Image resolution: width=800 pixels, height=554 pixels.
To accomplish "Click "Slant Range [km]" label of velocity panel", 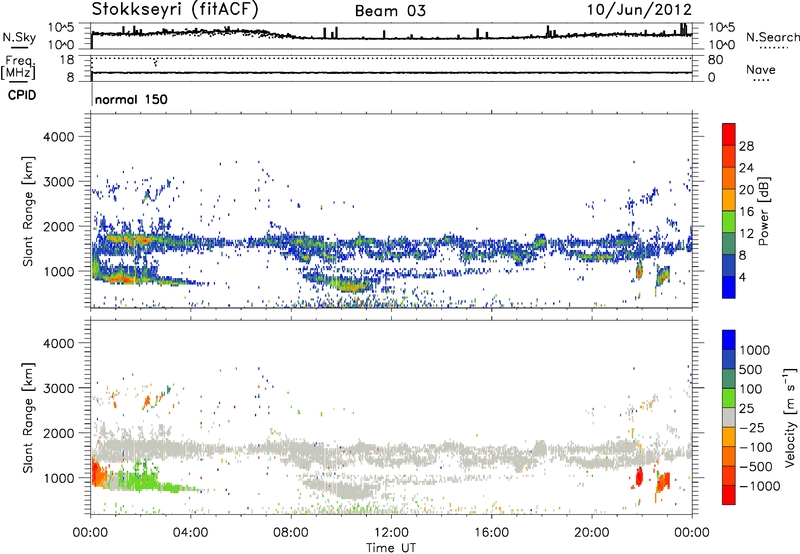I will [28, 417].
